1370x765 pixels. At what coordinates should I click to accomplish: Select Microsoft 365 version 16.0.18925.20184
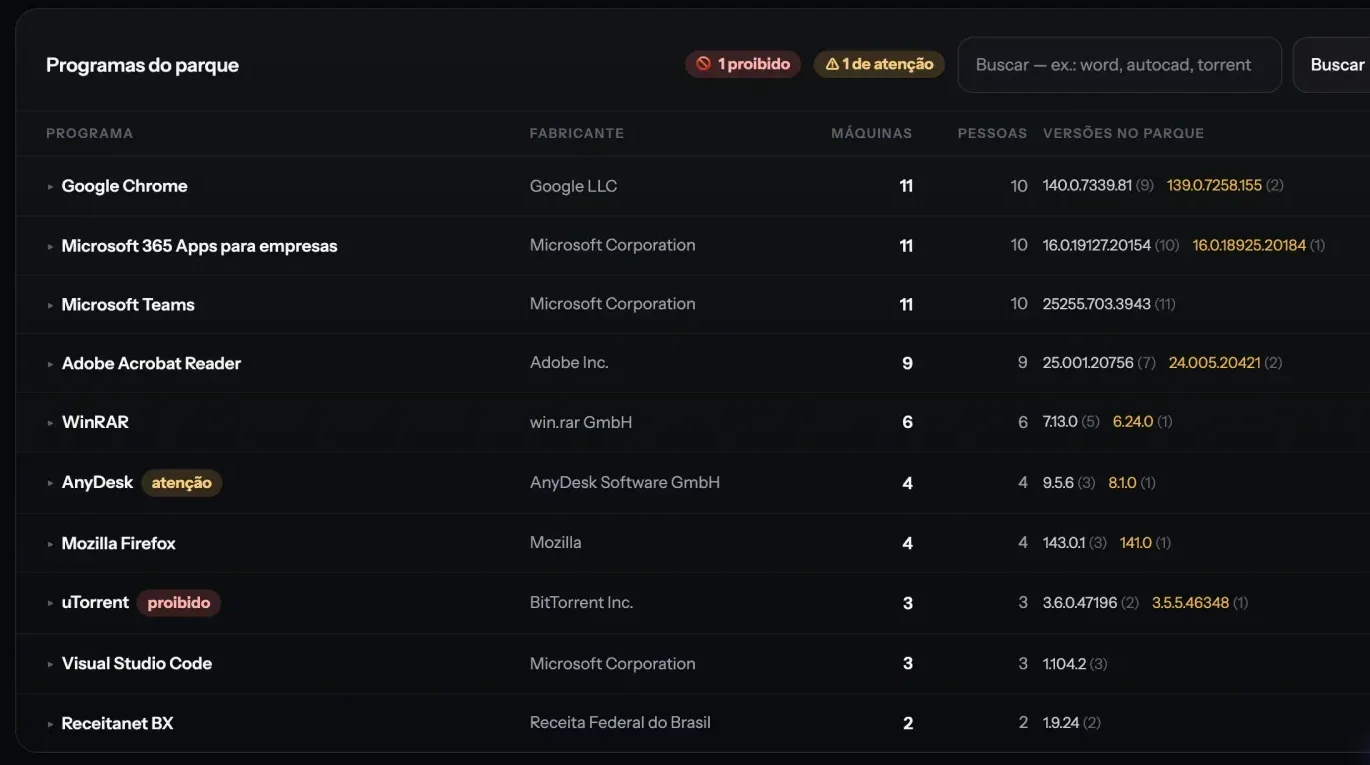pos(1249,245)
